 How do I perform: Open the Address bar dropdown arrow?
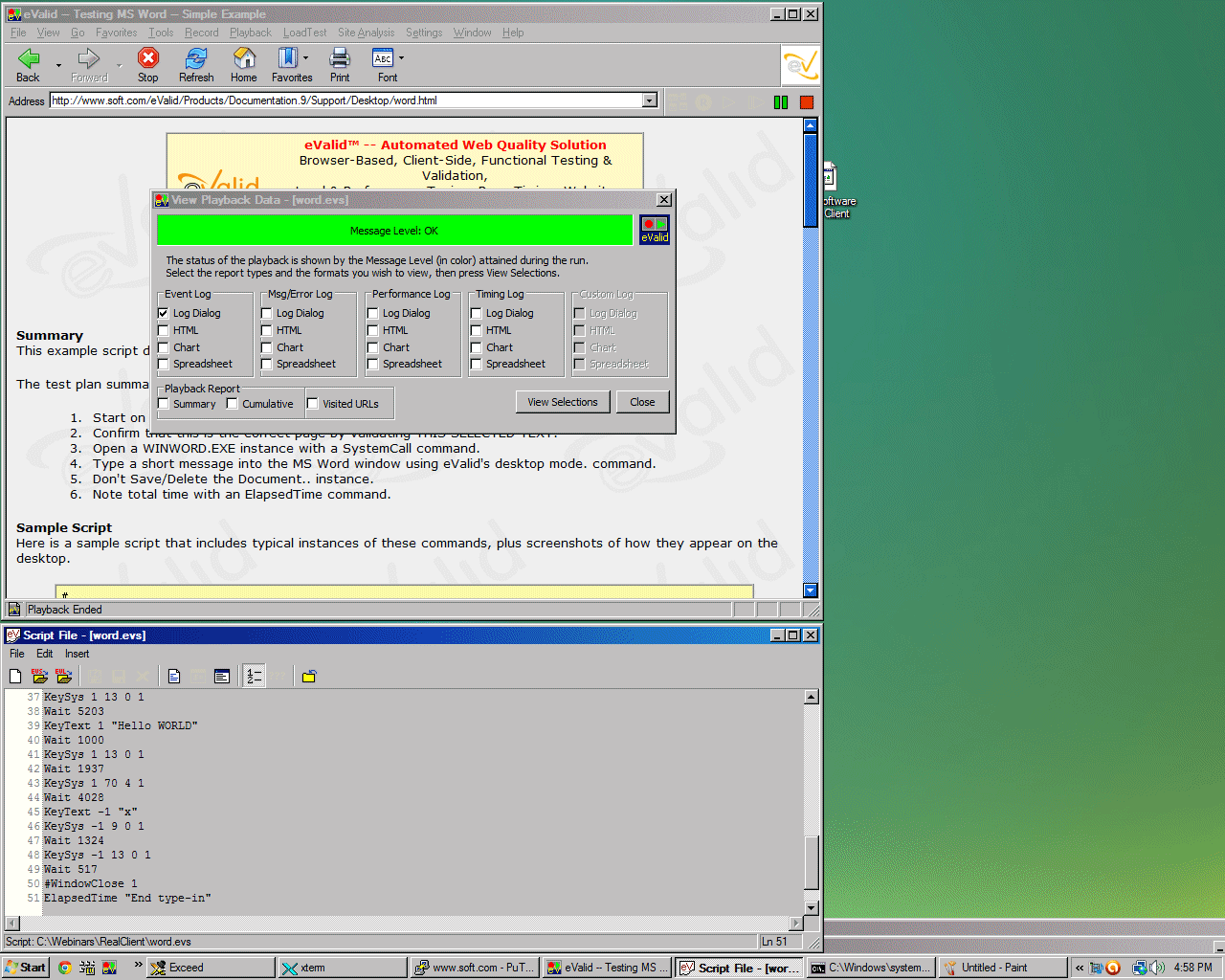(650, 100)
